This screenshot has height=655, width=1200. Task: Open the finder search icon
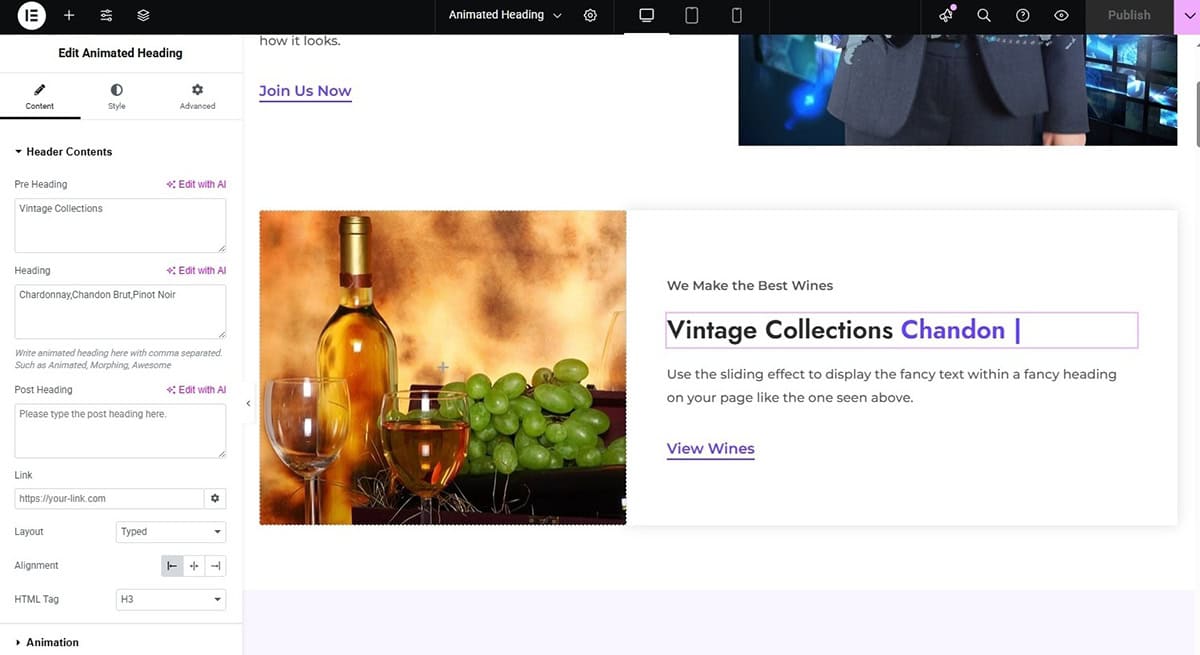tap(984, 15)
